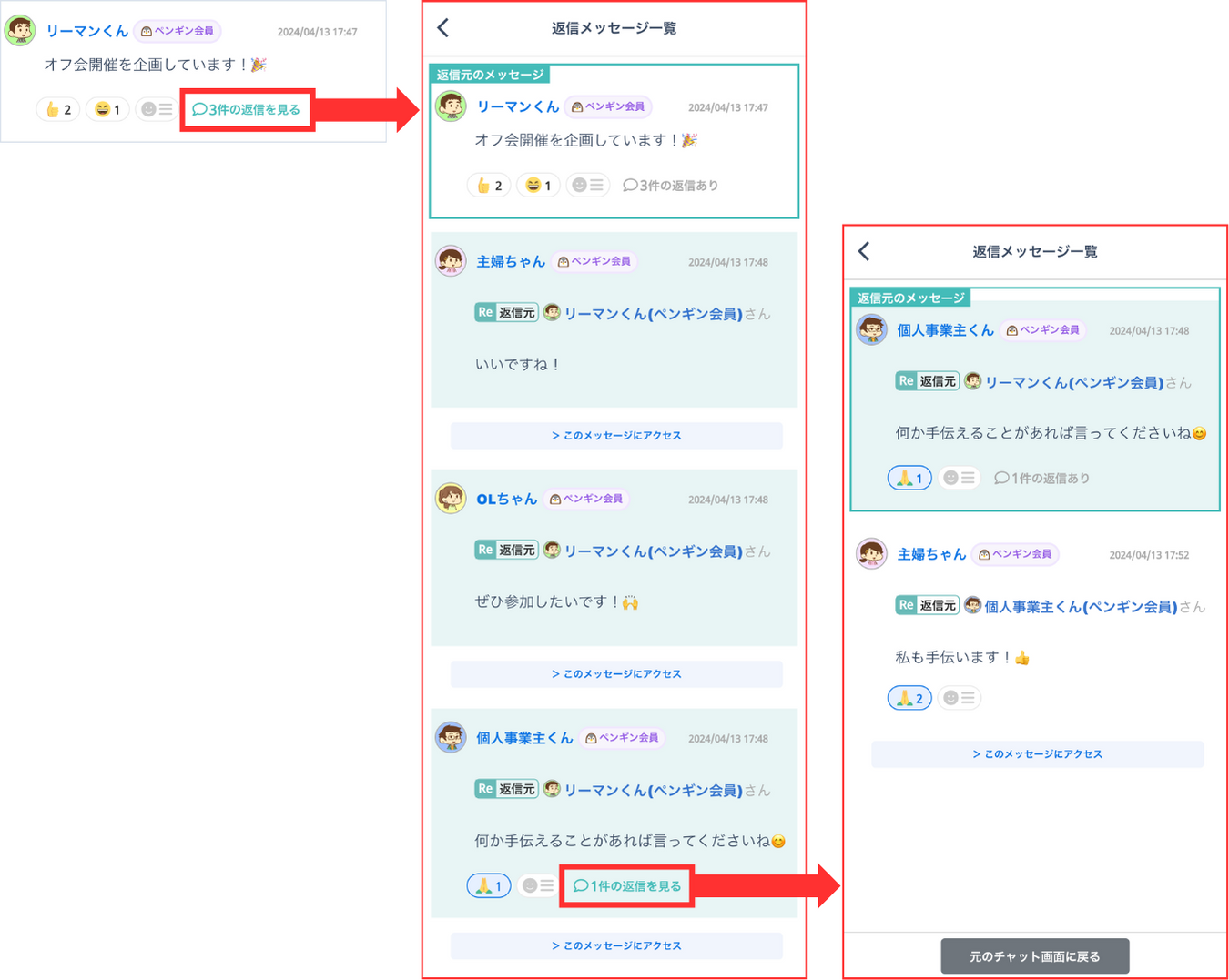Image resolution: width=1229 pixels, height=980 pixels.
Task: Open リーマンくん(ペンギン会員) reply-source link above いいですね！
Action: 653,314
